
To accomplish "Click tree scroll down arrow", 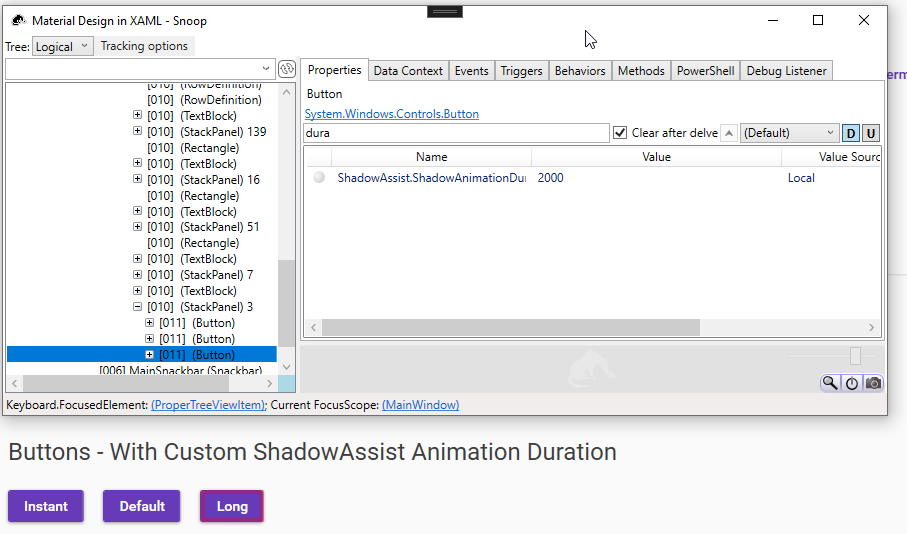I will [x=286, y=367].
